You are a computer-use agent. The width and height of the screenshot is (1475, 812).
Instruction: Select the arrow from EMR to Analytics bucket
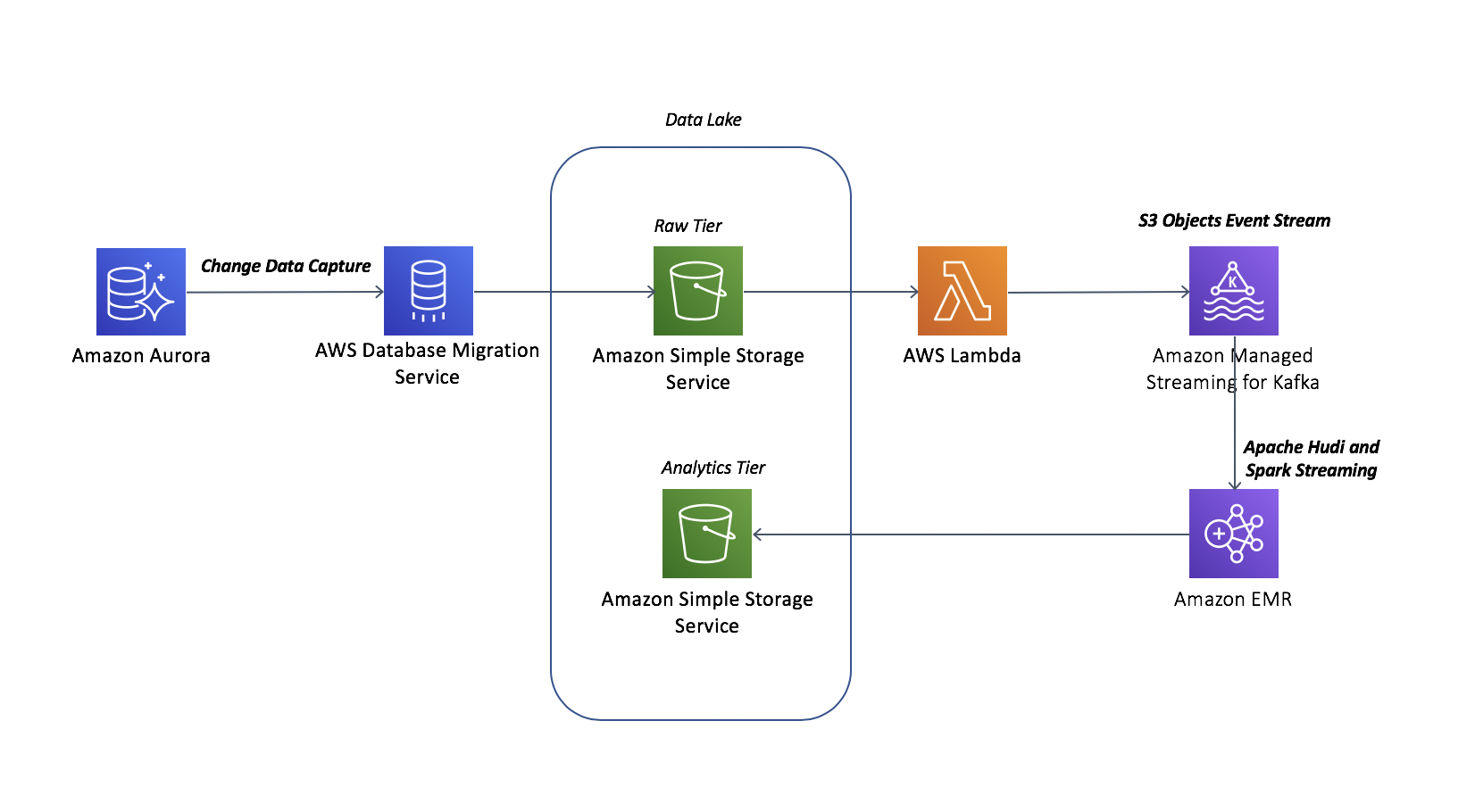click(973, 534)
